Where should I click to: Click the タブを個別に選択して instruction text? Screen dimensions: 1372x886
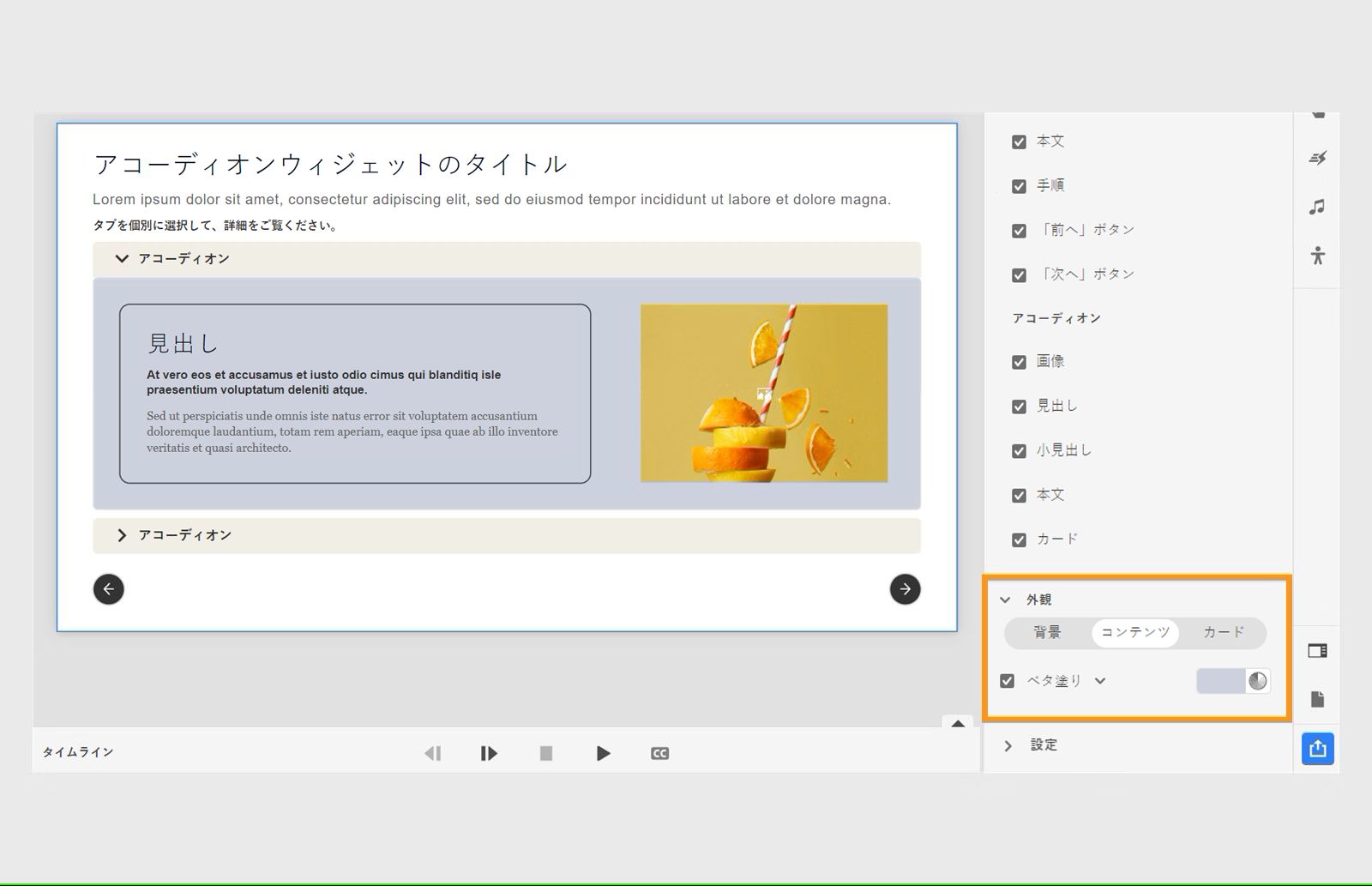click(x=215, y=226)
